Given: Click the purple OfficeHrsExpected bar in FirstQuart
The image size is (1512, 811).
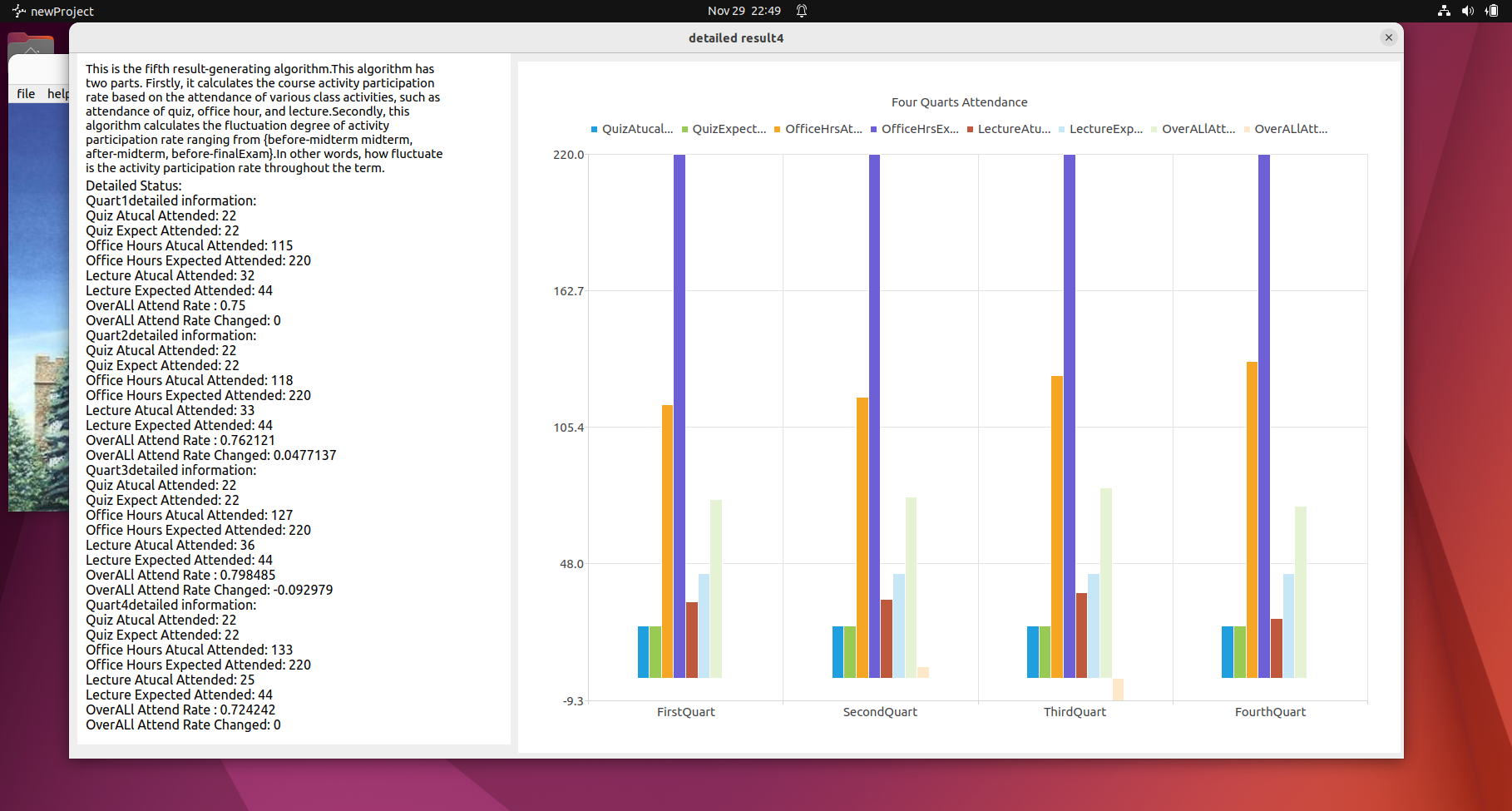Looking at the screenshot, I should pos(679,416).
